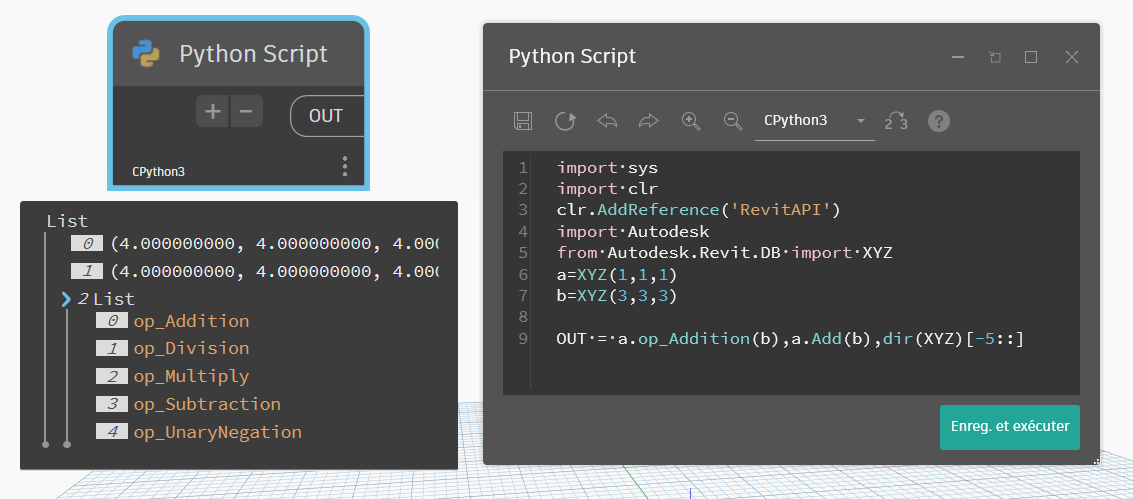The width and height of the screenshot is (1133, 499).
Task: Zoom out on the script editor text
Action: click(x=733, y=121)
